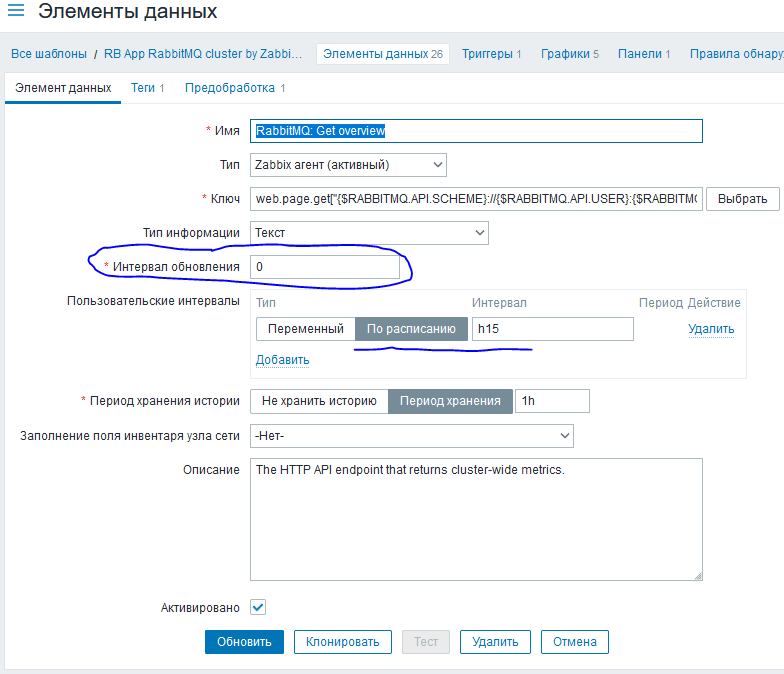Click the 'Клонировать' button
Viewport: 784px width, 674px height.
tap(342, 642)
